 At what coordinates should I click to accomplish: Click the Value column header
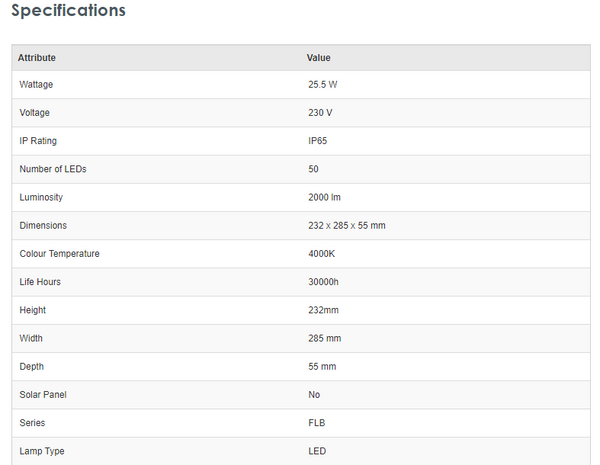click(x=319, y=58)
